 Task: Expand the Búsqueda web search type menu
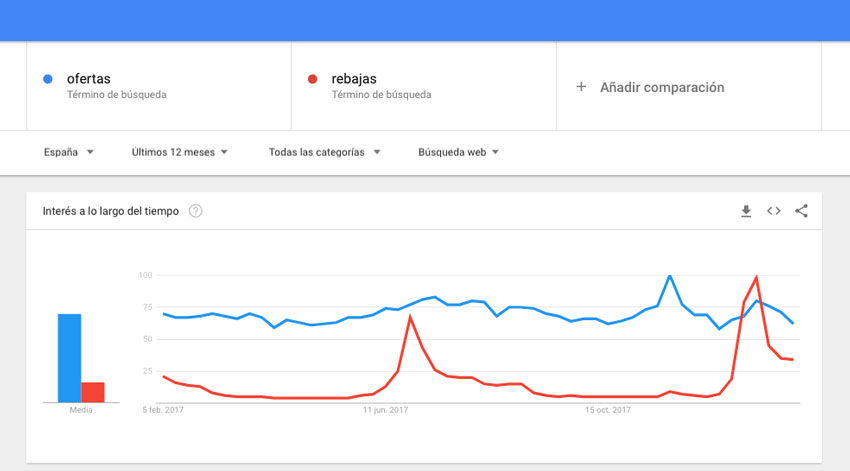[458, 152]
